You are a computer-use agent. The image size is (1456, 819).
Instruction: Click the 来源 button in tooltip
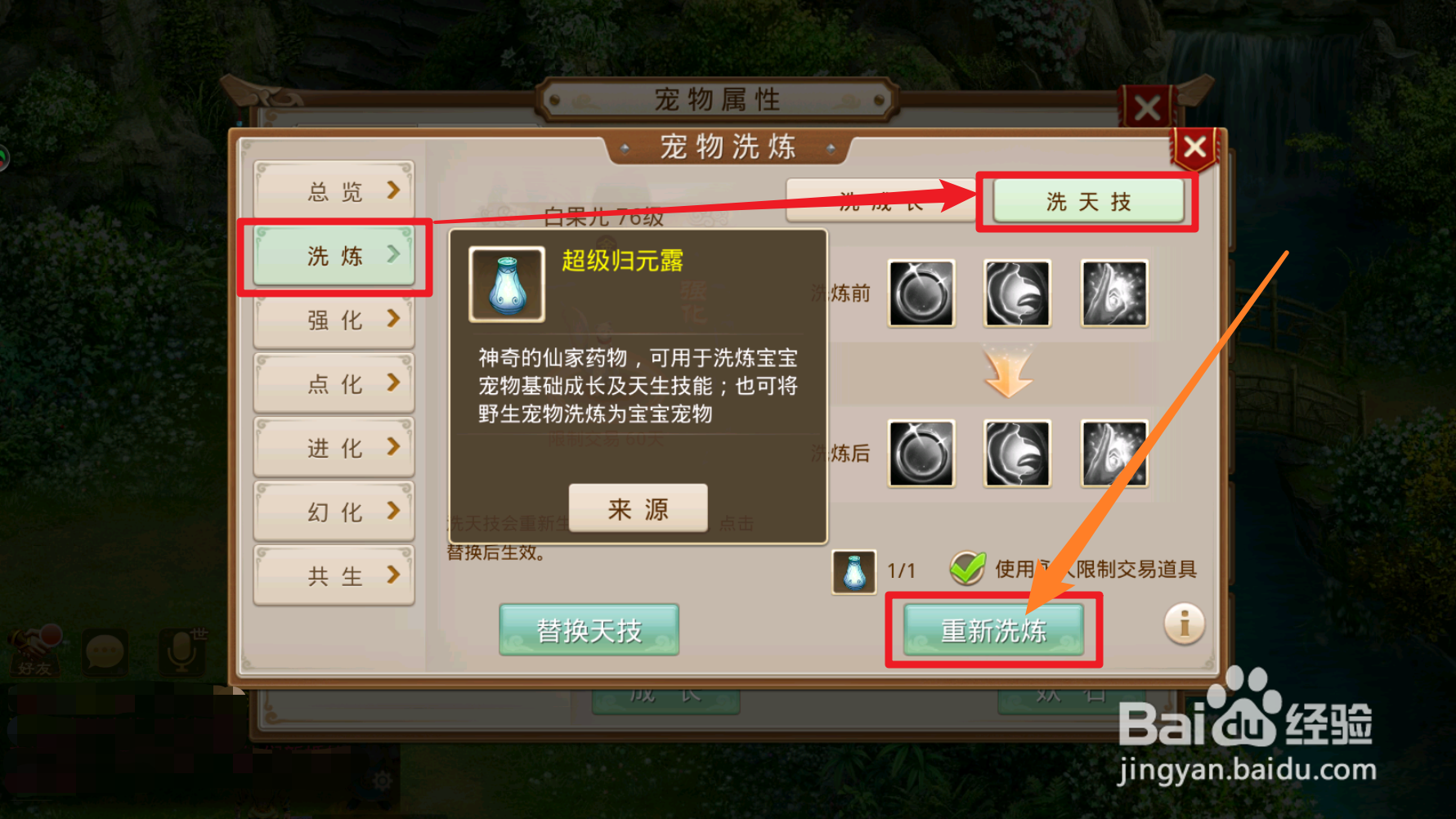(x=638, y=508)
